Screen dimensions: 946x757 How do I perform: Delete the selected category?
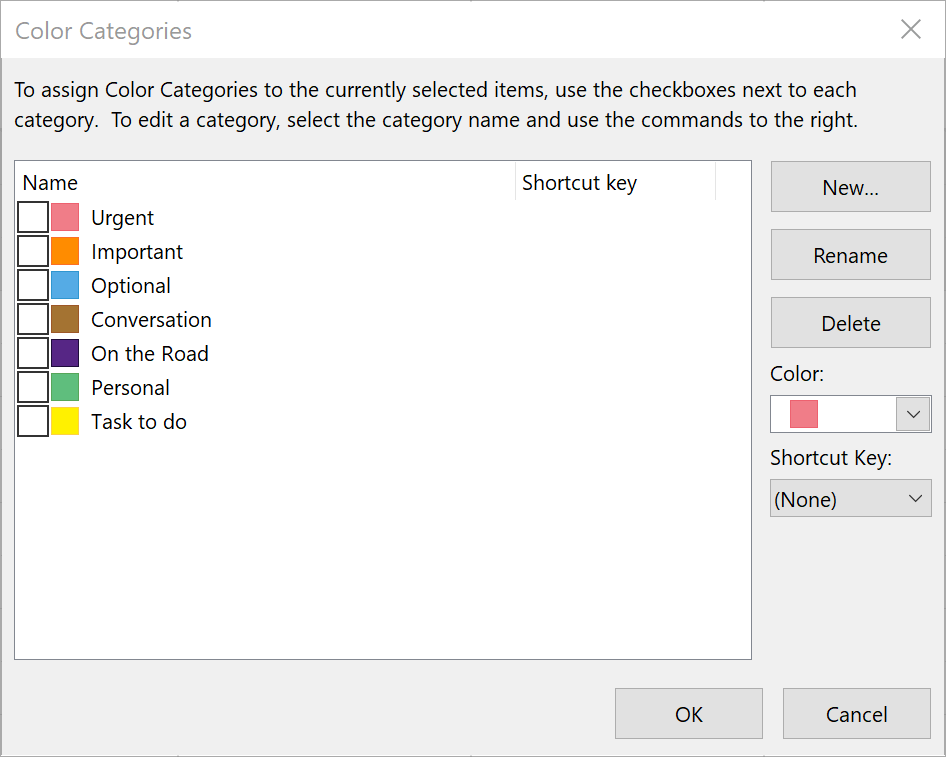(x=850, y=324)
